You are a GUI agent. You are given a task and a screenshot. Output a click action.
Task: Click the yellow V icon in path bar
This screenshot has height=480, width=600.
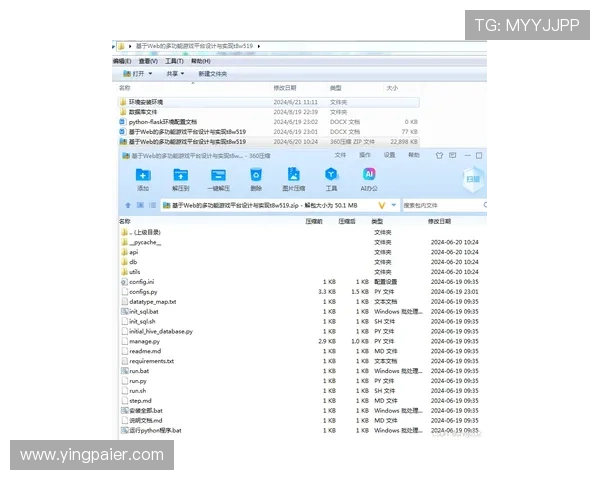[x=382, y=206]
